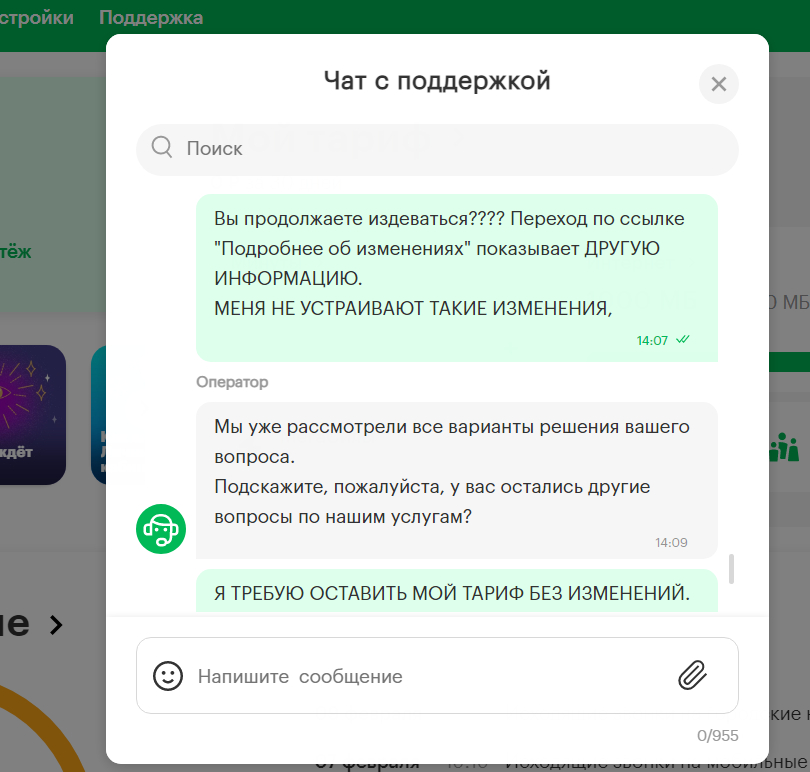The width and height of the screenshot is (810, 772).
Task: Close the support chat dialog
Action: 719,84
